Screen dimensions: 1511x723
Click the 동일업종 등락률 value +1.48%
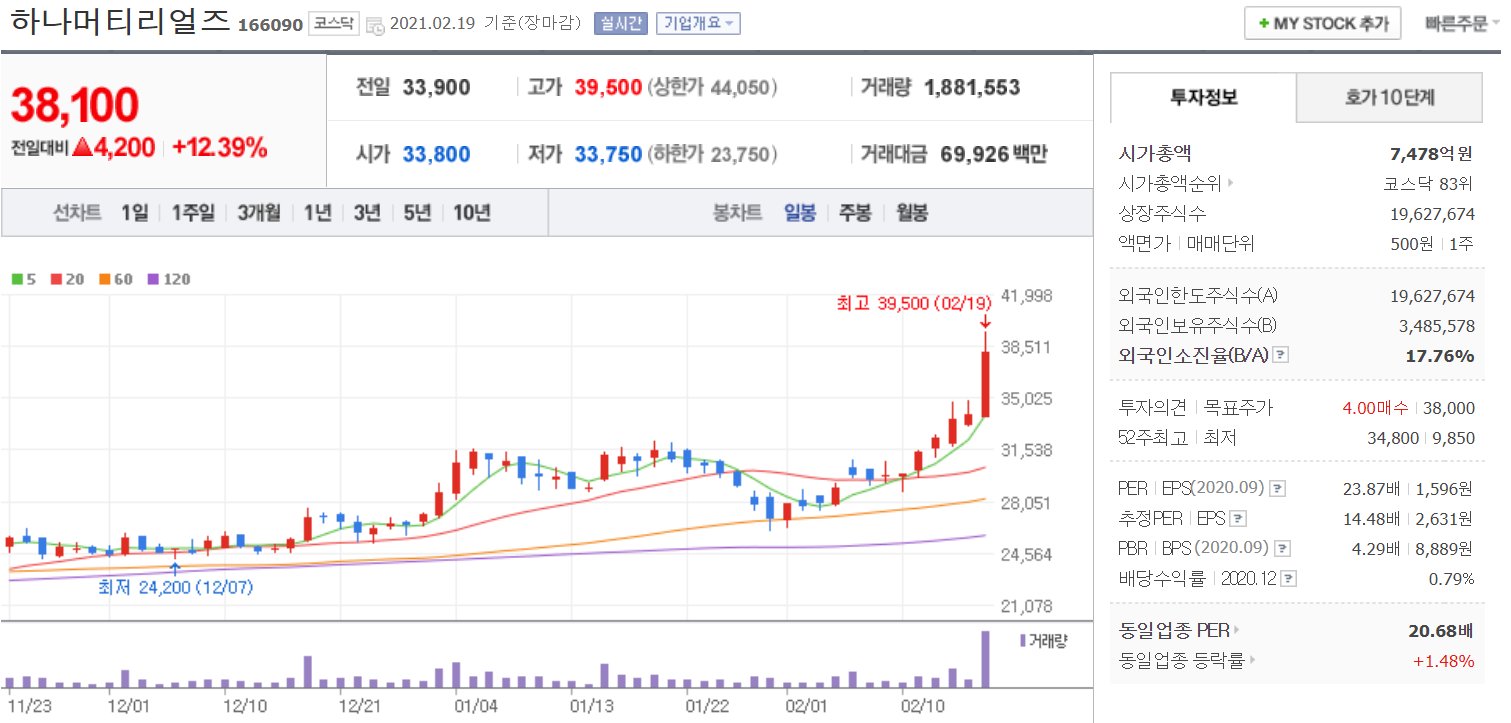(1443, 661)
